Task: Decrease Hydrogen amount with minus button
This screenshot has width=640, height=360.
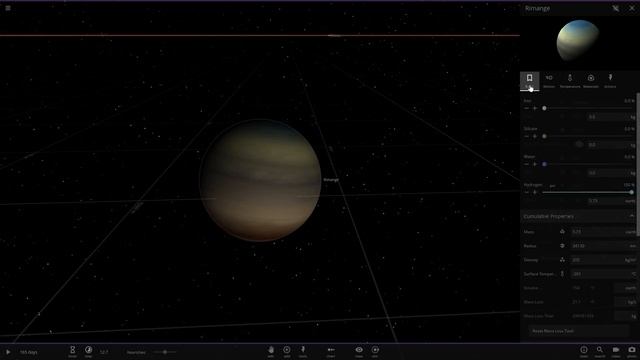Action: coord(527,192)
